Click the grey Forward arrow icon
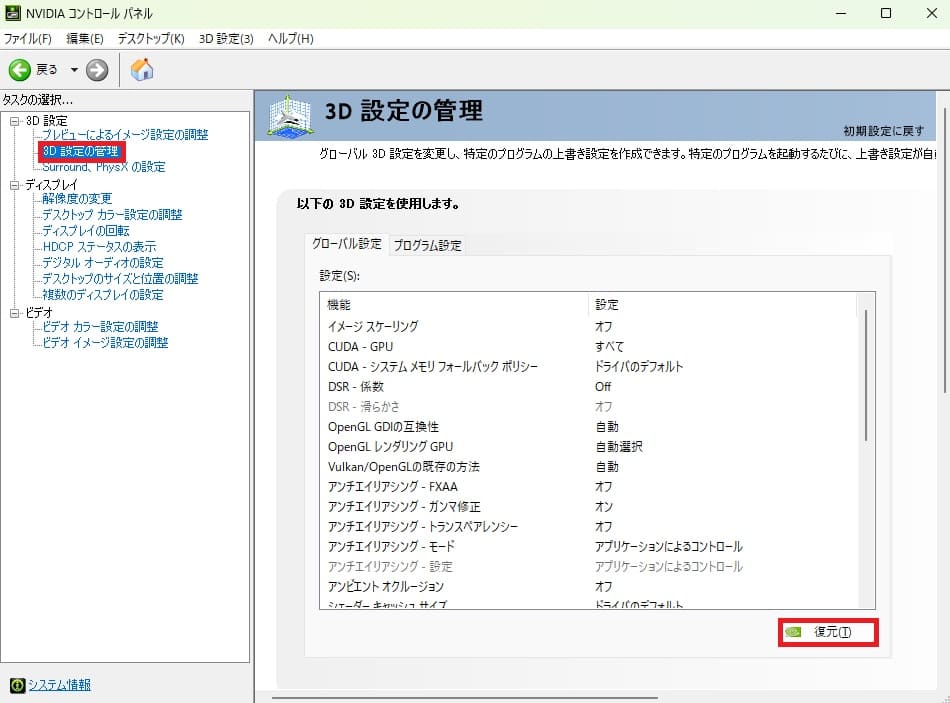The width and height of the screenshot is (950, 703). click(x=97, y=70)
